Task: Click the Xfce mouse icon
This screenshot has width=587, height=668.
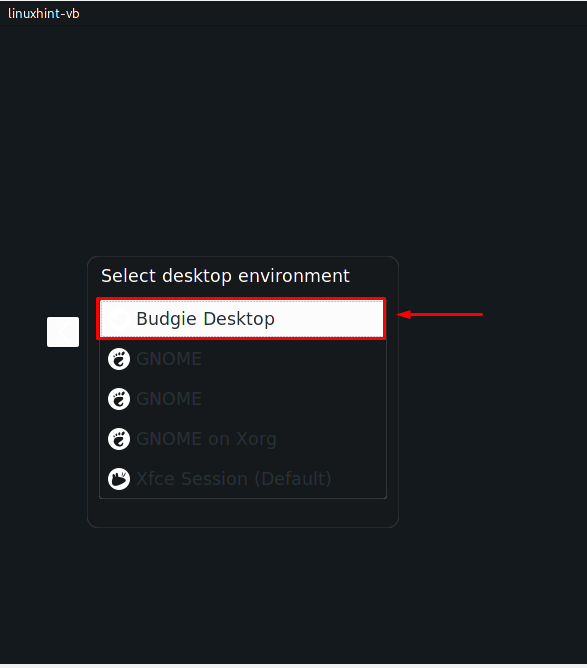Action: coord(119,479)
